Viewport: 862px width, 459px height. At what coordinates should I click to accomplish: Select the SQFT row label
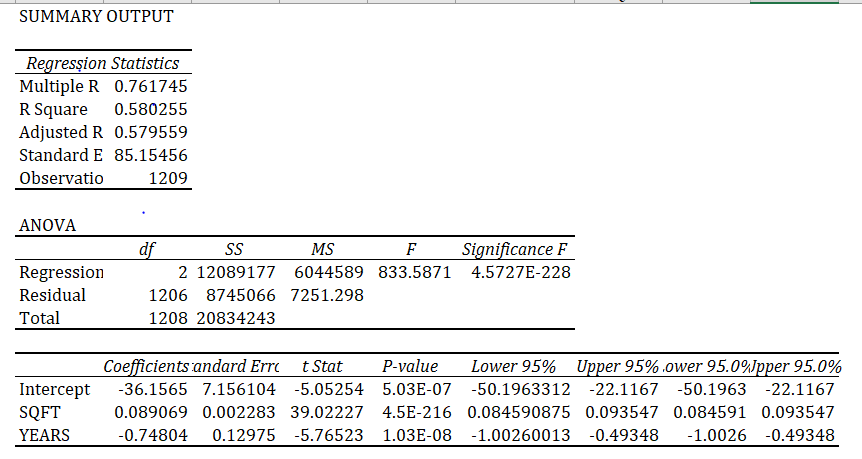click(40, 413)
